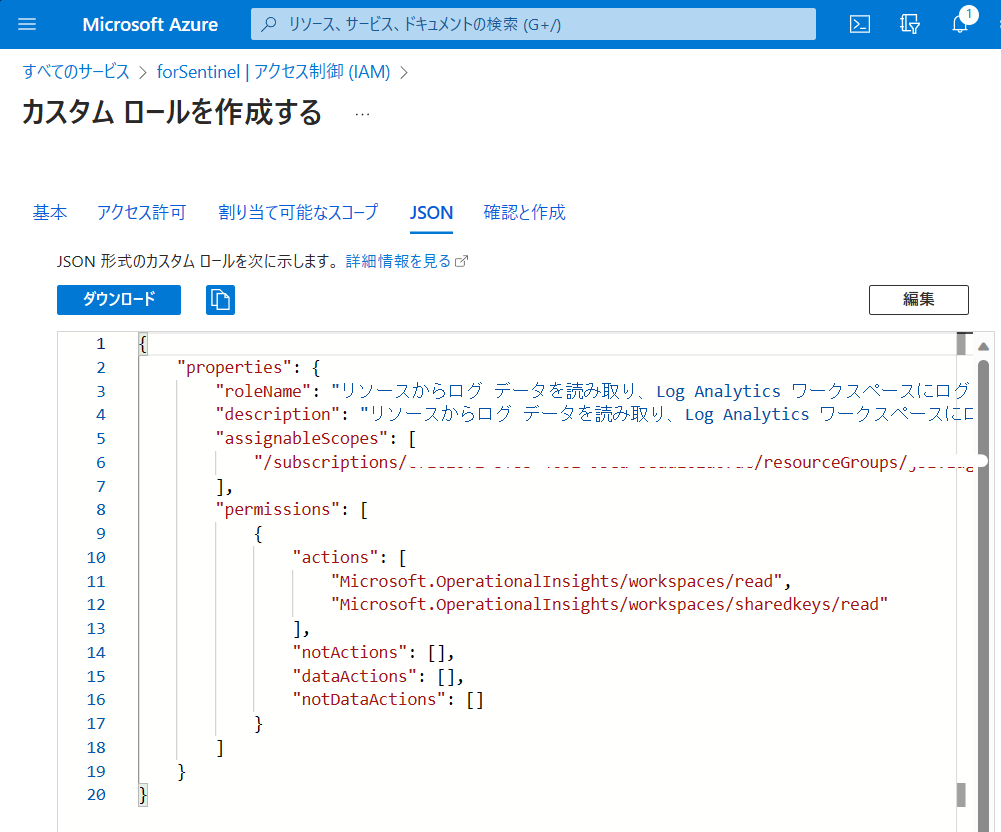
Task: Click the search magnifier icon
Action: 269,24
